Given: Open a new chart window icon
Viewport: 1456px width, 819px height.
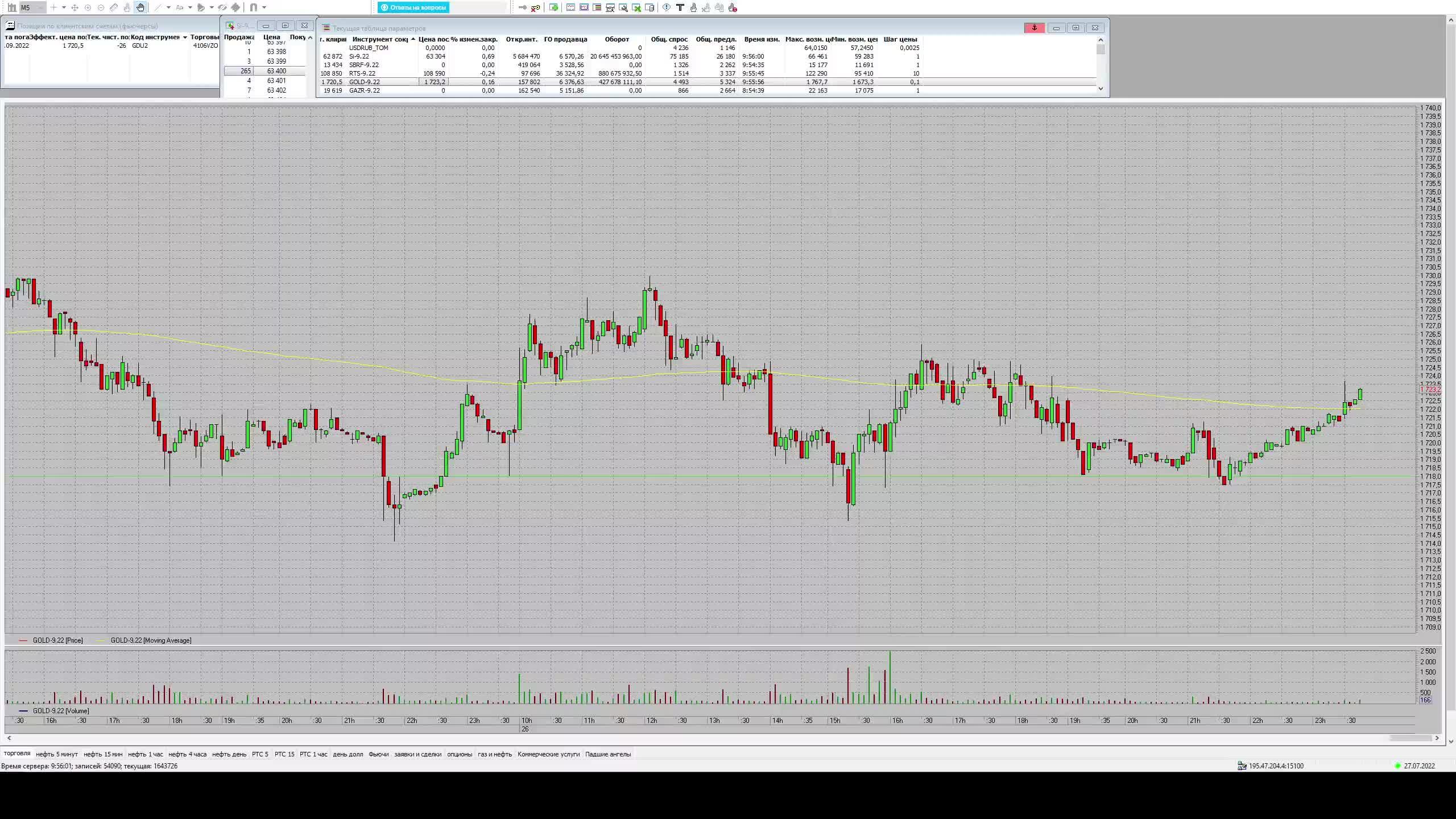Looking at the screenshot, I should point(570,7).
